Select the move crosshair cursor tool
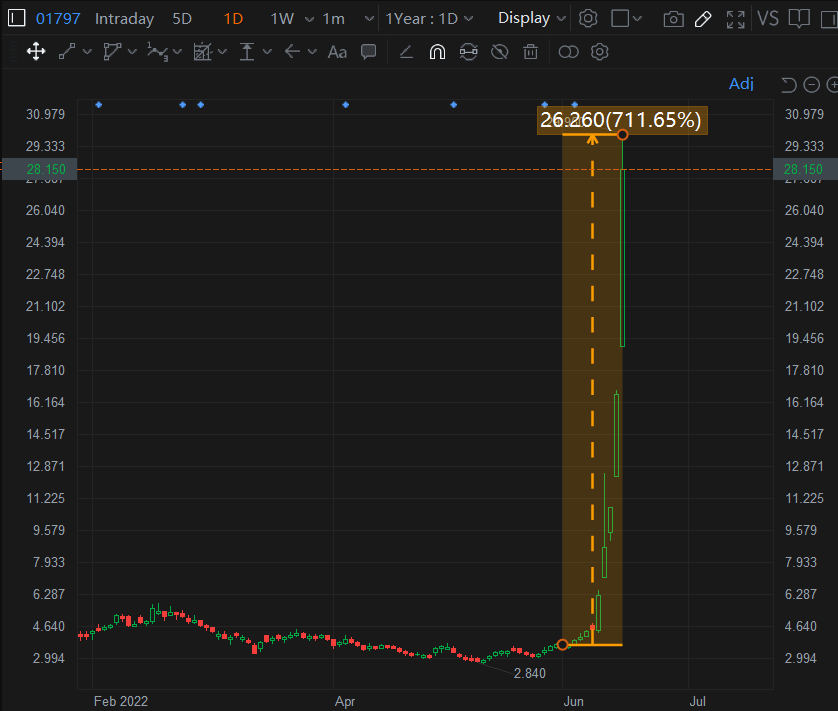Screen dimensions: 838x711 [x=36, y=52]
